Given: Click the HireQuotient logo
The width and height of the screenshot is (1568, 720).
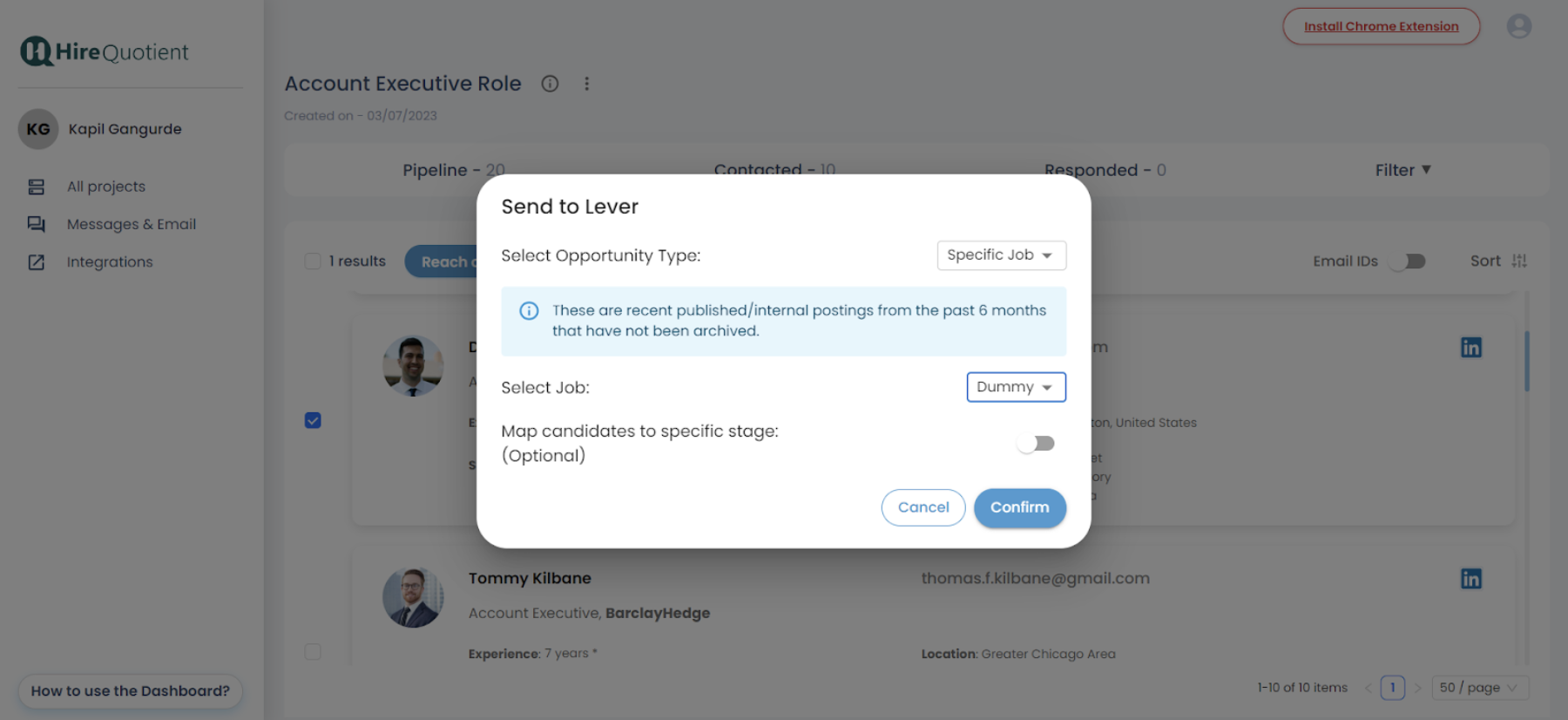Looking at the screenshot, I should (105, 51).
